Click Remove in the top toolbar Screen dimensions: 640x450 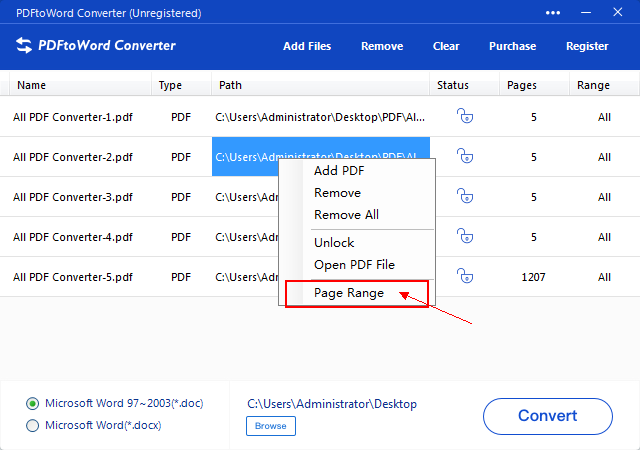point(382,46)
